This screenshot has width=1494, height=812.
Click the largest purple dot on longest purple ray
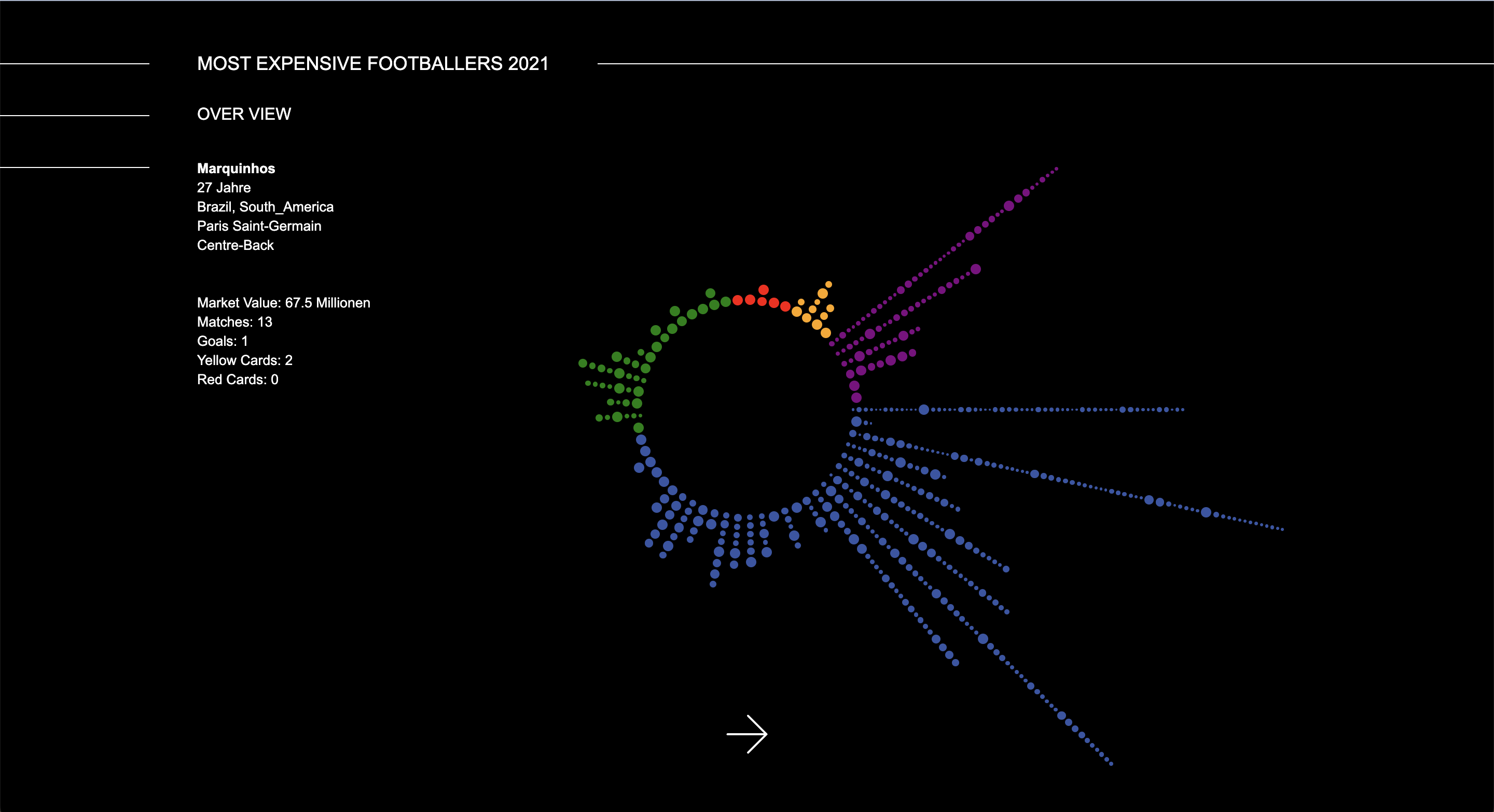point(1008,206)
